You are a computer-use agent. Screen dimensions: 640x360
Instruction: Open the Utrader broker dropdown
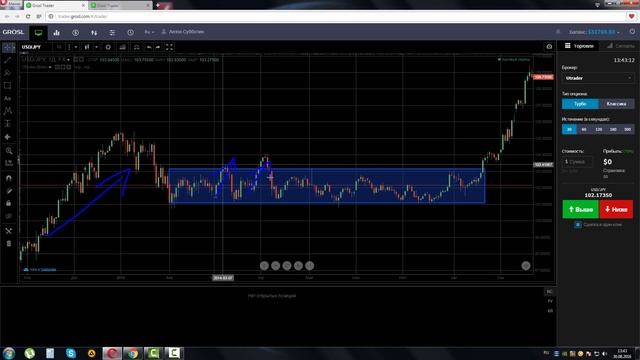pyautogui.click(x=598, y=78)
